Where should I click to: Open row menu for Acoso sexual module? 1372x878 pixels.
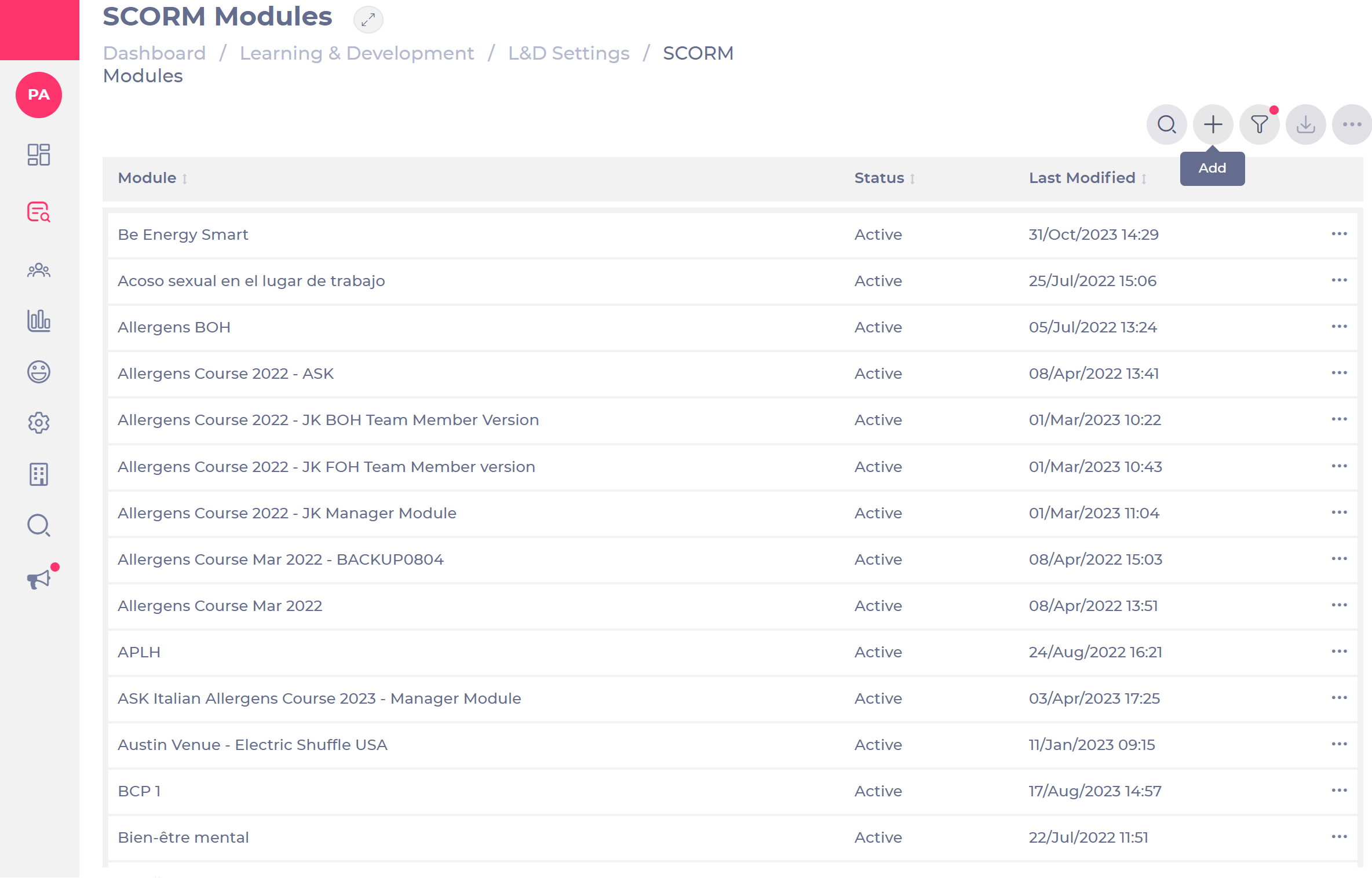pyautogui.click(x=1339, y=280)
